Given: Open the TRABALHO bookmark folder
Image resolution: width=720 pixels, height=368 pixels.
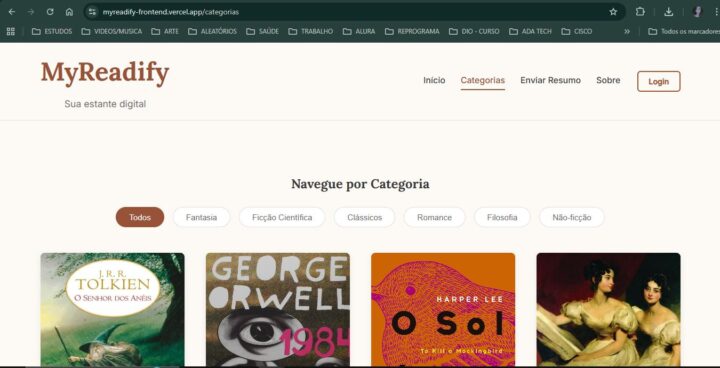Looking at the screenshot, I should click(x=310, y=31).
